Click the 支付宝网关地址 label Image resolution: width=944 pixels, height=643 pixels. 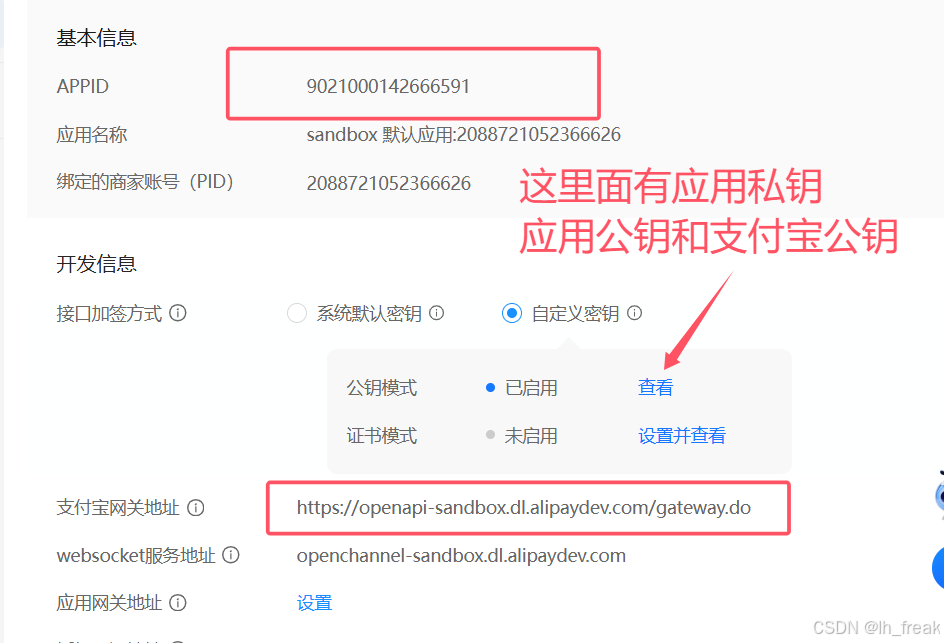[118, 508]
